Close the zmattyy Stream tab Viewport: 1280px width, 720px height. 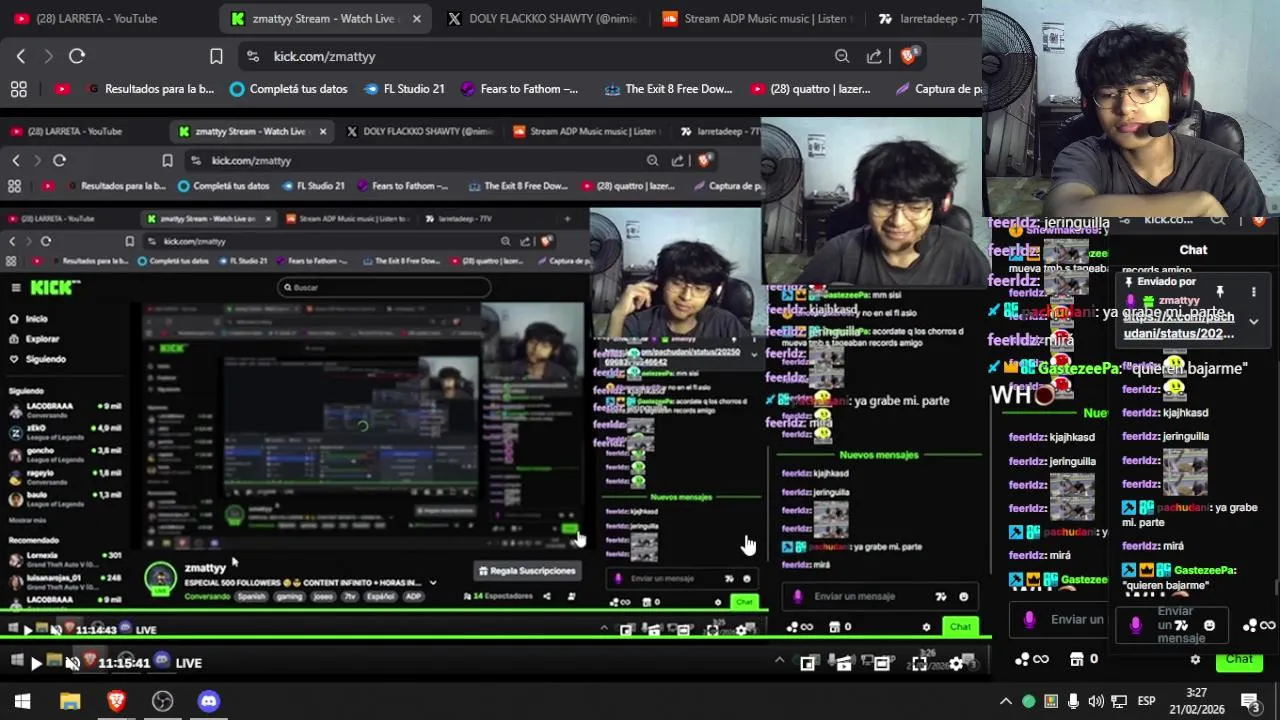pyautogui.click(x=416, y=18)
